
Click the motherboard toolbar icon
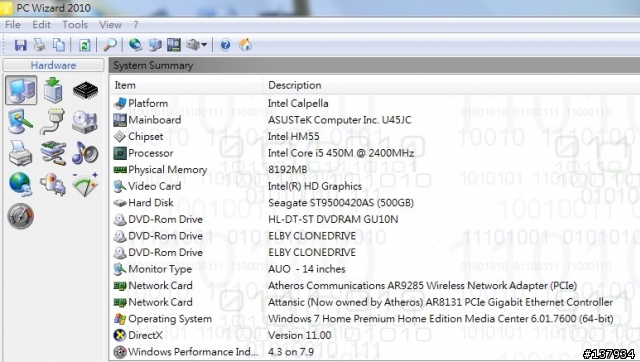coord(174,45)
